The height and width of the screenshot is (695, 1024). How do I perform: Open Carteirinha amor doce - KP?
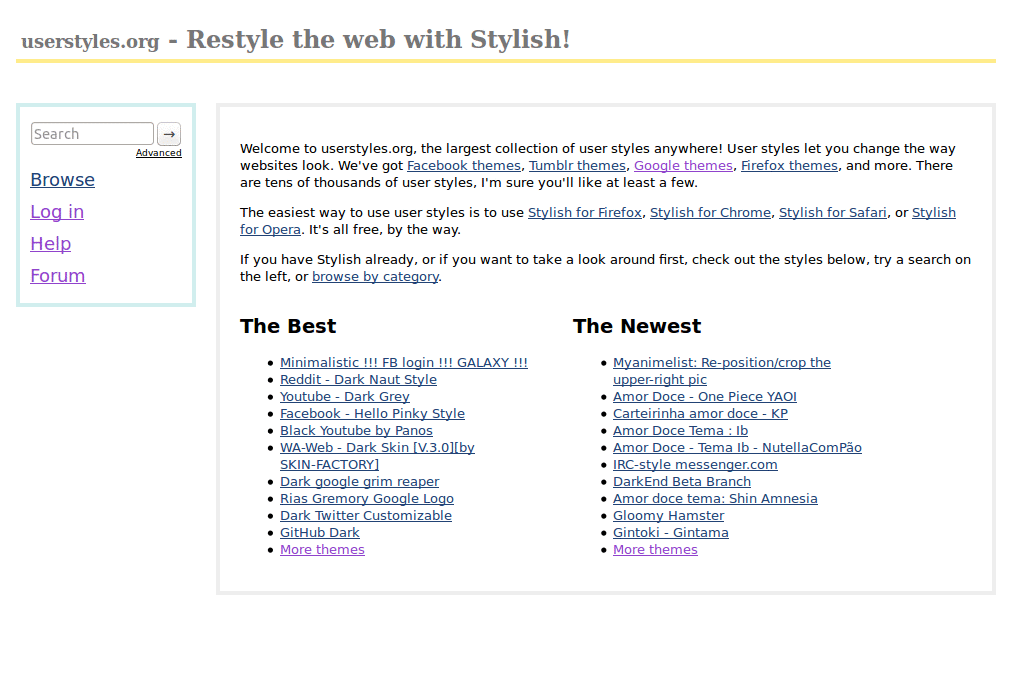(x=700, y=413)
